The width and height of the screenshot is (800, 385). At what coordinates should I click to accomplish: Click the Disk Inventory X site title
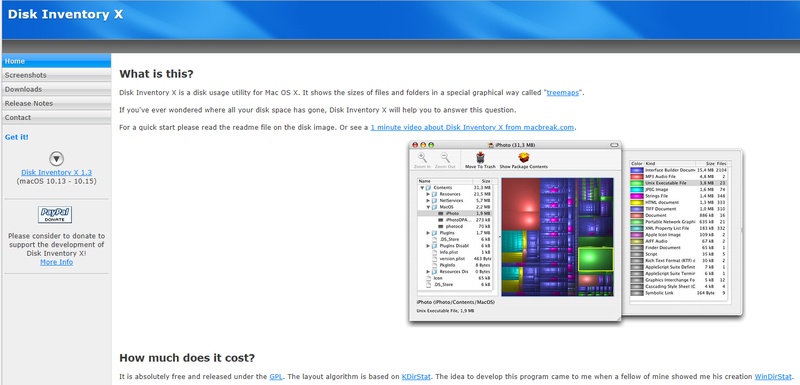coord(65,14)
